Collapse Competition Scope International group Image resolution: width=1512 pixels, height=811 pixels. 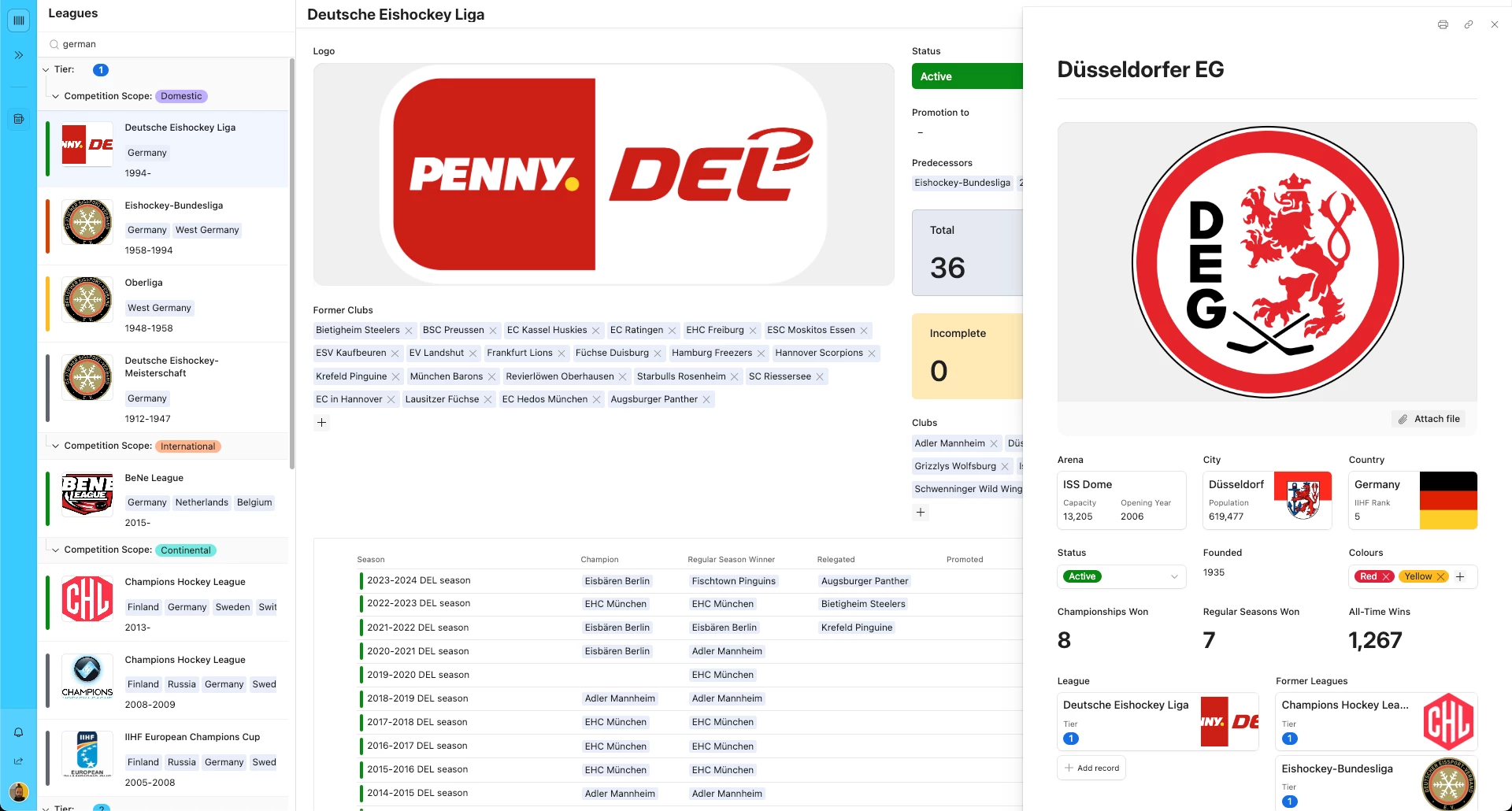(x=56, y=446)
